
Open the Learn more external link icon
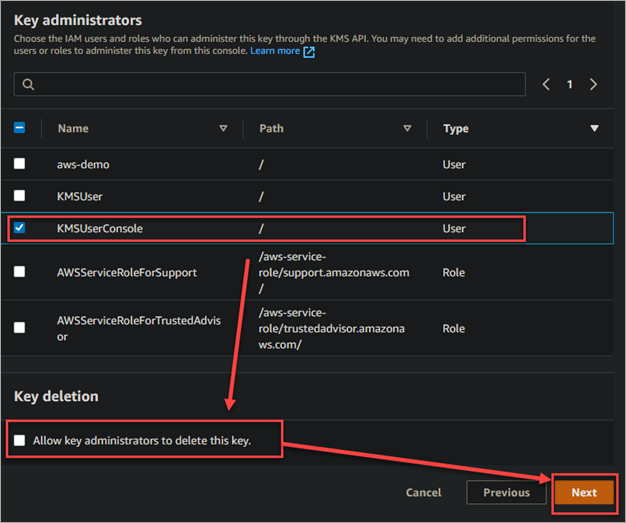point(309,52)
